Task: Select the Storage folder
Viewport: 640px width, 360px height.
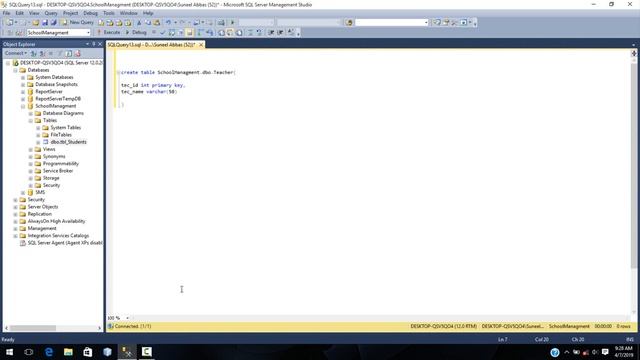Action: pos(51,178)
